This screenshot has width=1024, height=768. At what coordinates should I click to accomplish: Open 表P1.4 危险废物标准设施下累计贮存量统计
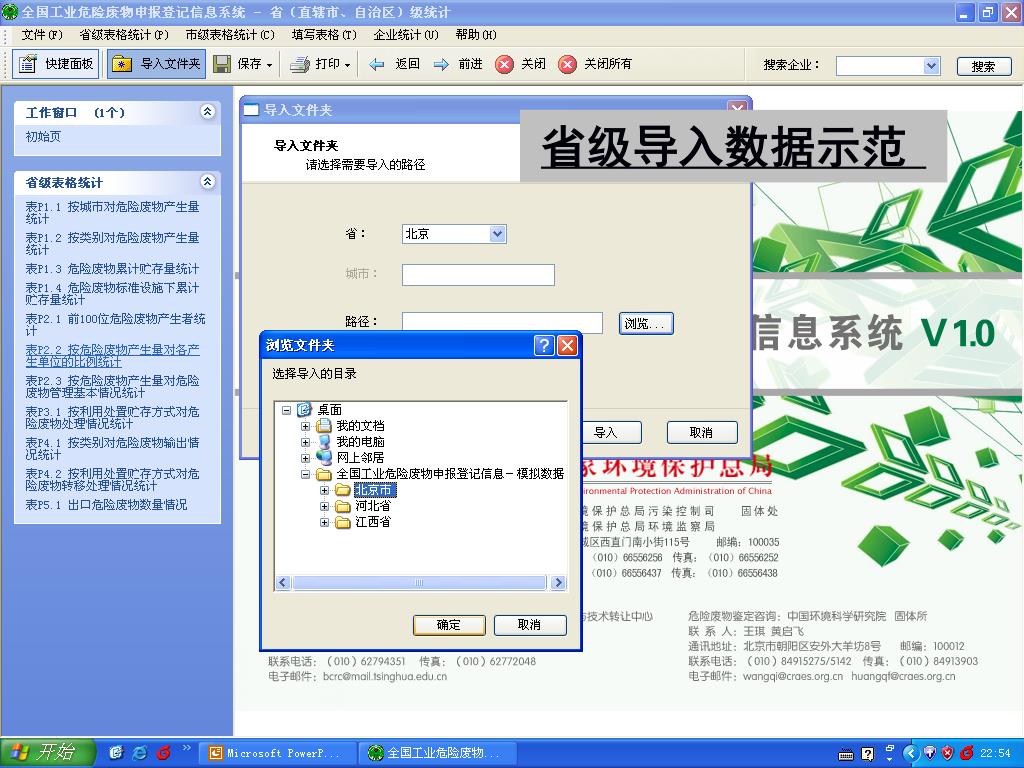[x=112, y=293]
